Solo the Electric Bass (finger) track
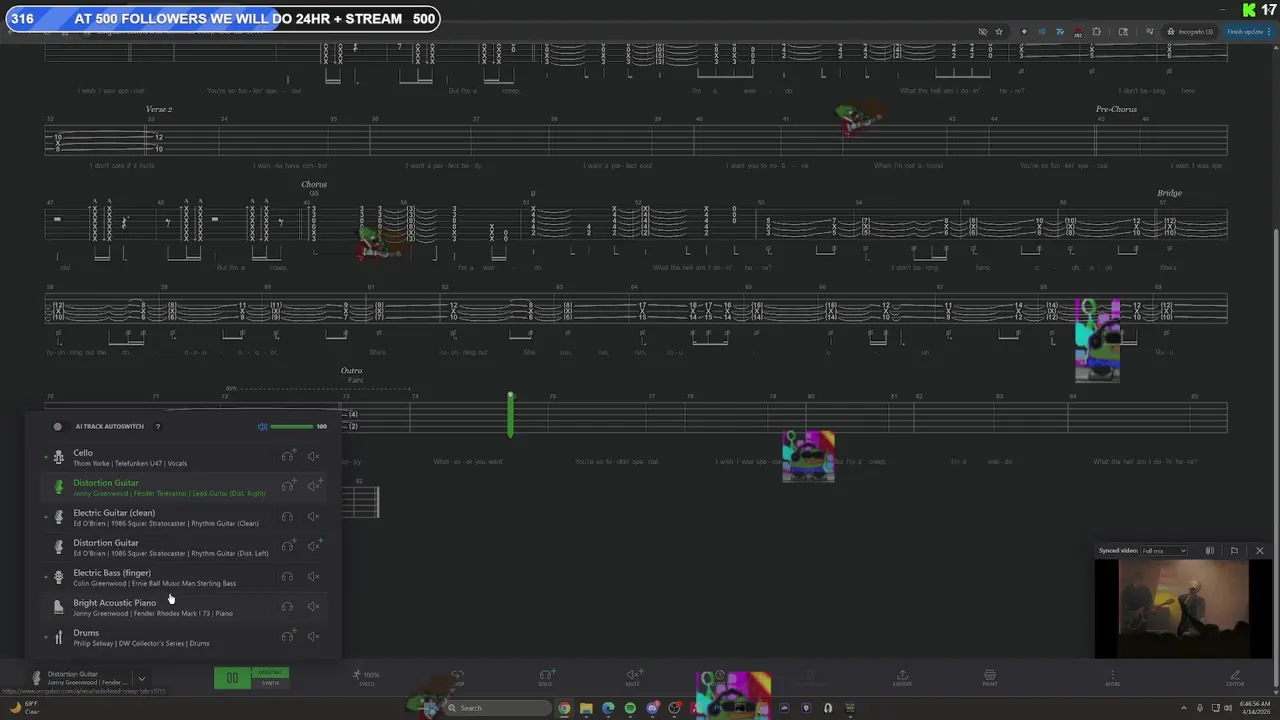This screenshot has height=720, width=1280. click(x=287, y=576)
